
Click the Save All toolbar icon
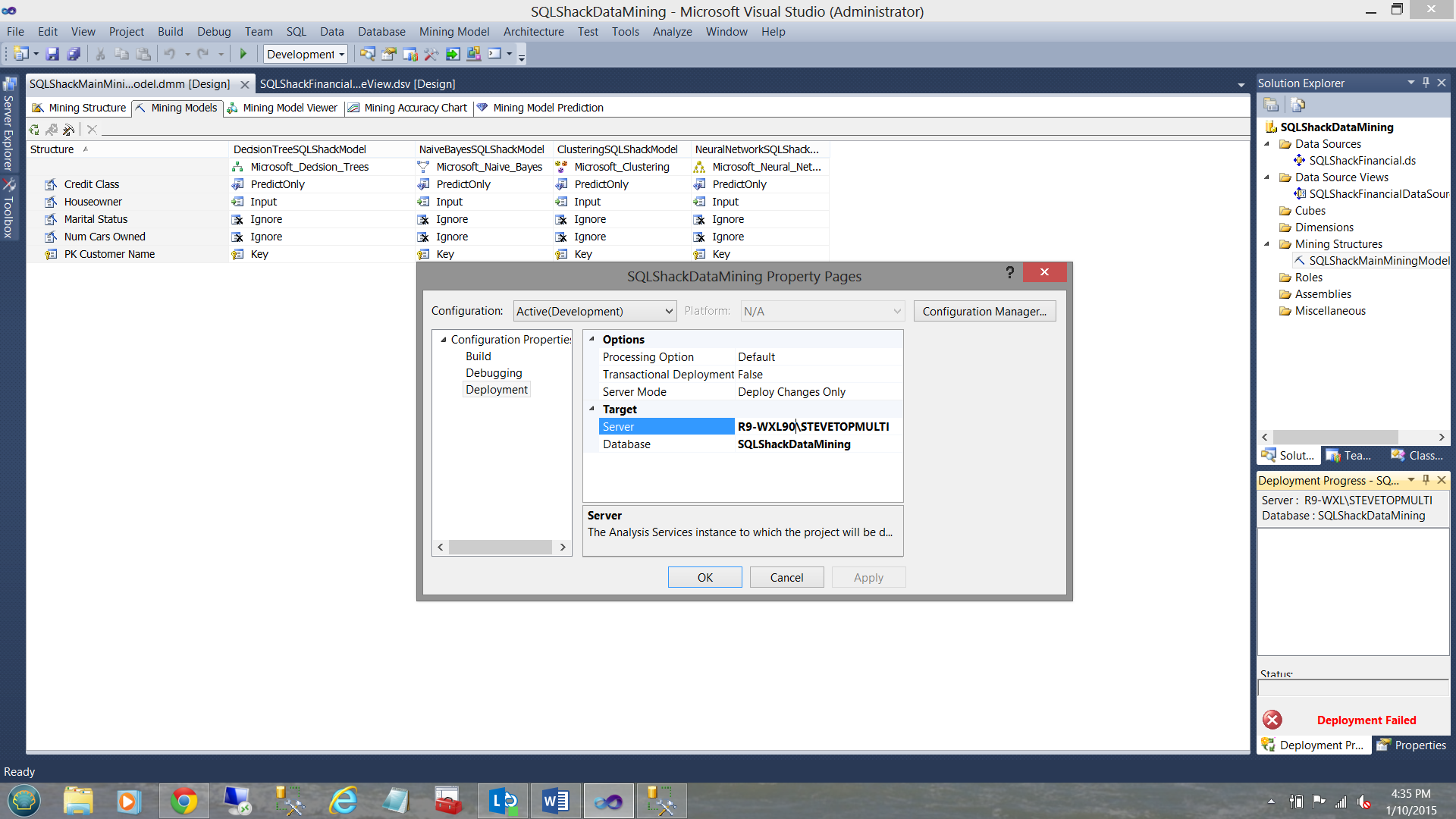click(74, 54)
